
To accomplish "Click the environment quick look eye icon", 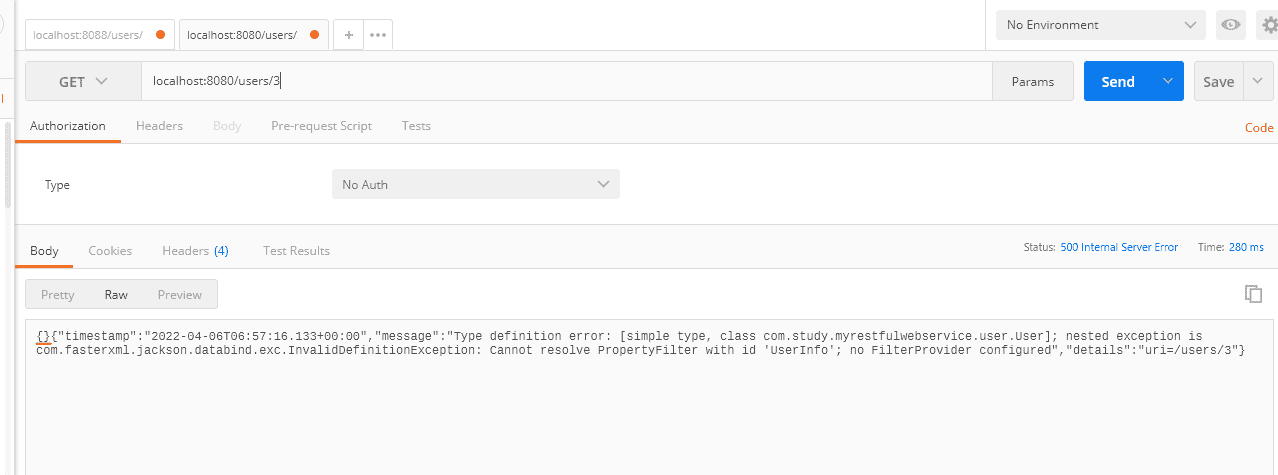I will tap(1230, 25).
